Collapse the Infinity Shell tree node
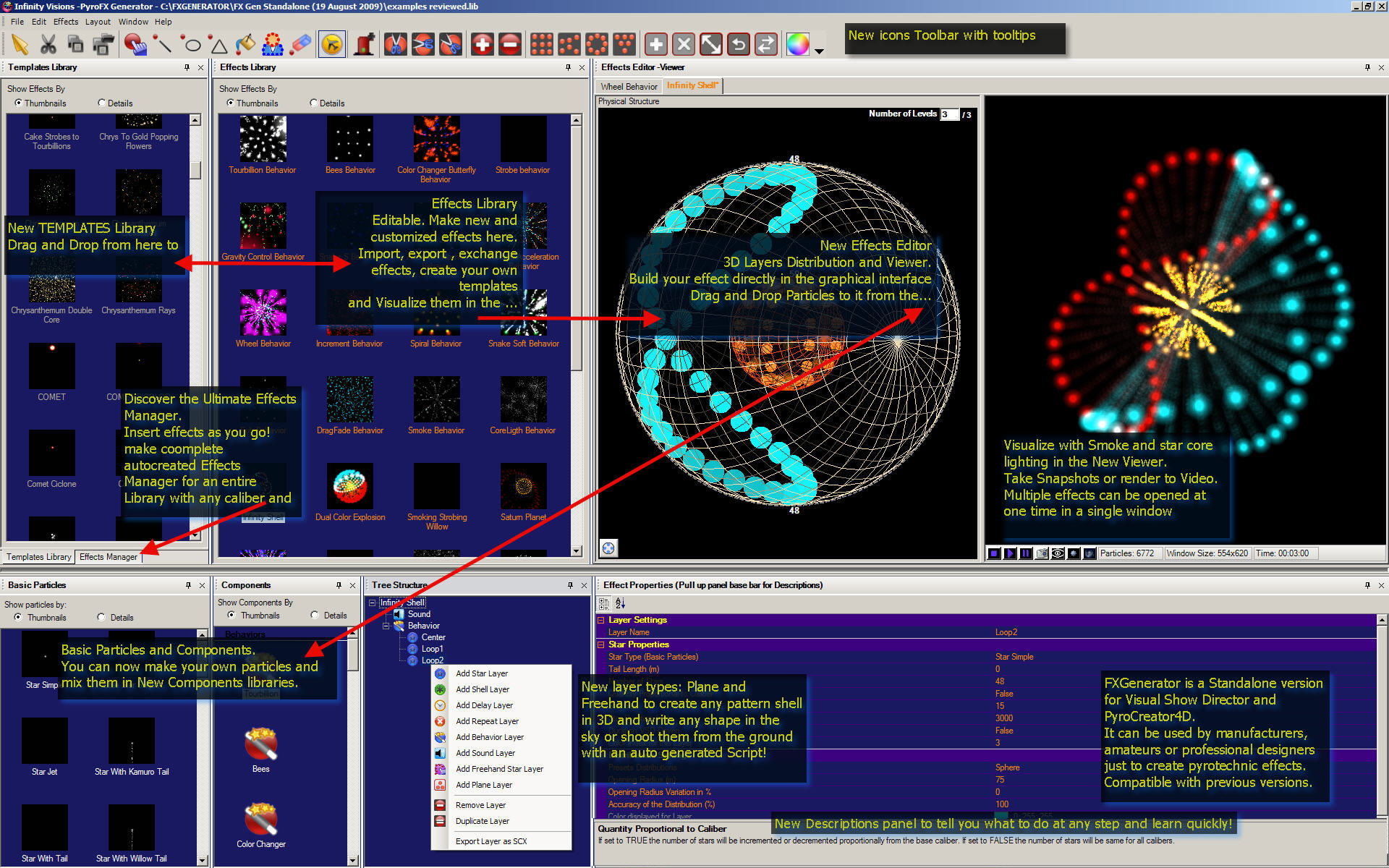Image resolution: width=1389 pixels, height=868 pixels. pyautogui.click(x=373, y=603)
